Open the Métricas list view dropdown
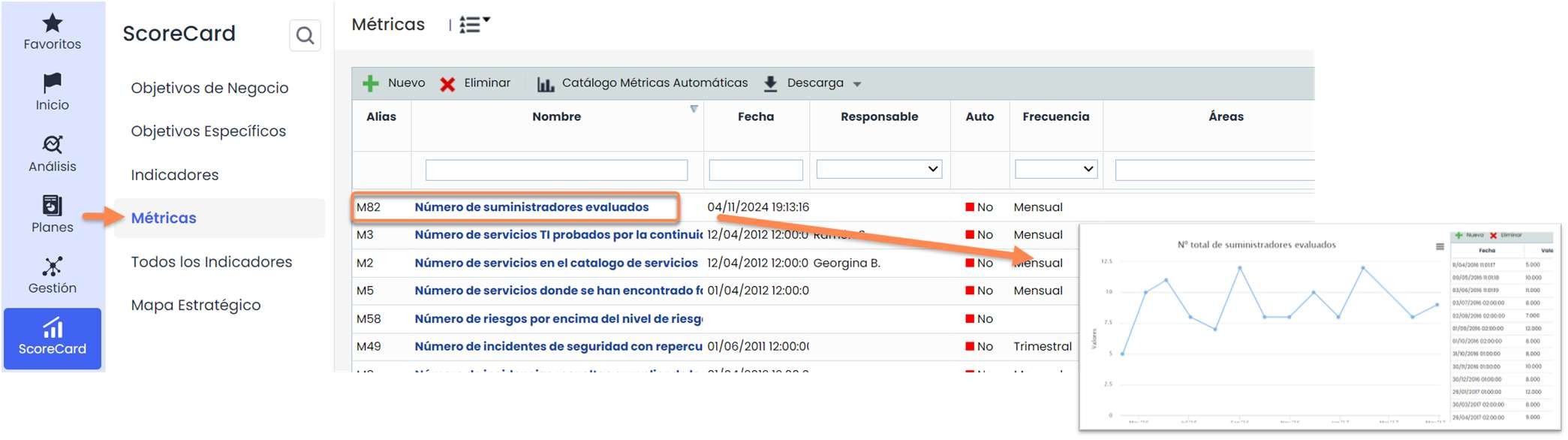 point(474,24)
